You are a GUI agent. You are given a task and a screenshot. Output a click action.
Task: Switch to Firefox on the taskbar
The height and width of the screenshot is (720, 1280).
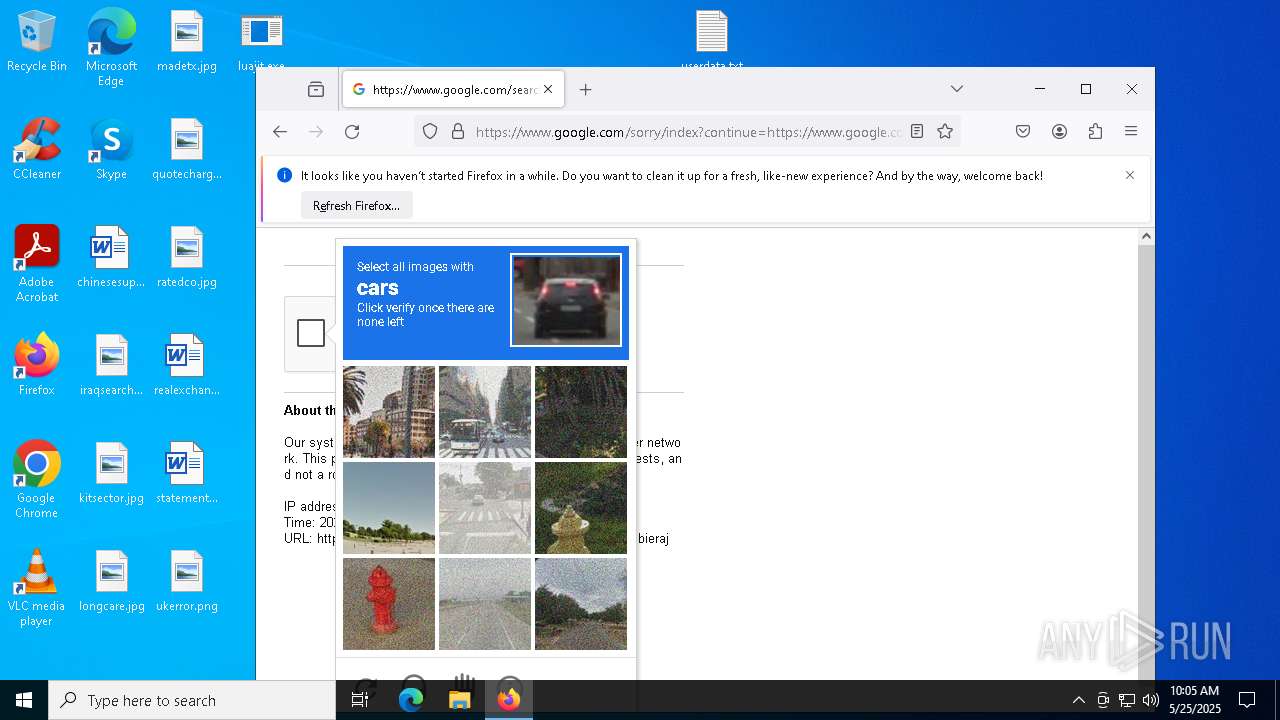[509, 700]
